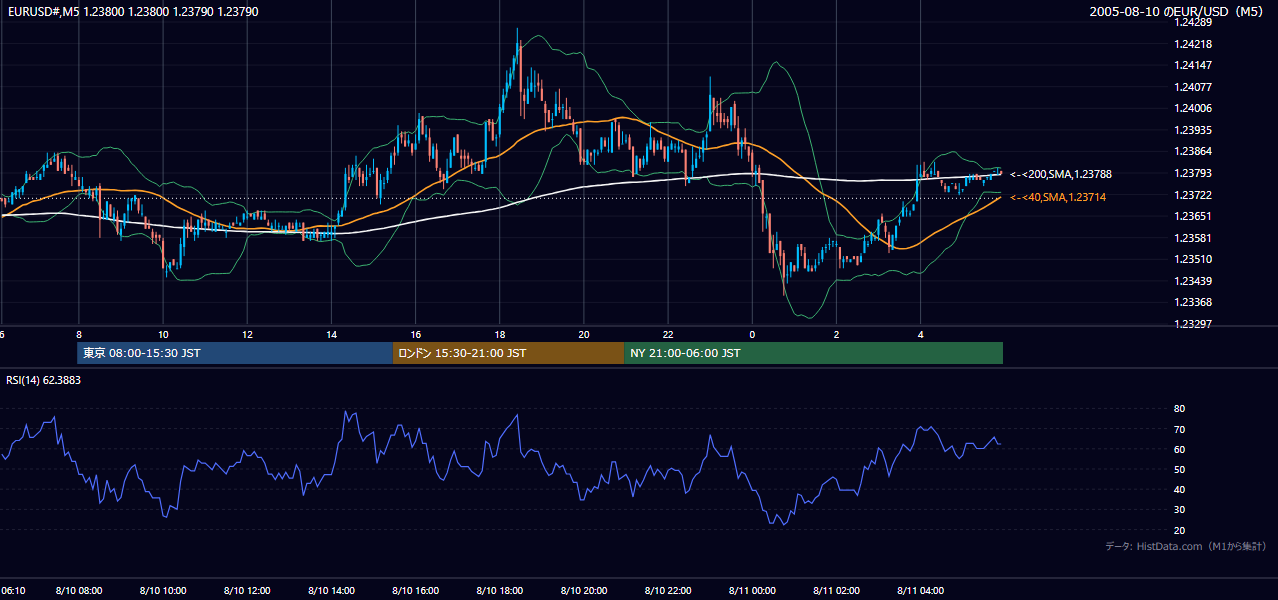Click price axis value 1.24077
The width and height of the screenshot is (1278, 600).
pyautogui.click(x=1194, y=87)
